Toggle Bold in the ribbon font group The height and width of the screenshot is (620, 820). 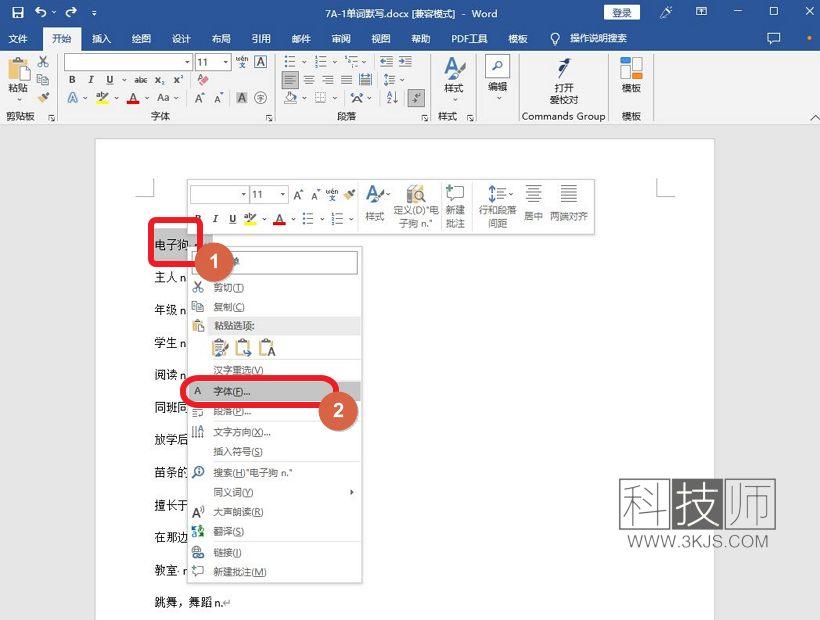(72, 79)
